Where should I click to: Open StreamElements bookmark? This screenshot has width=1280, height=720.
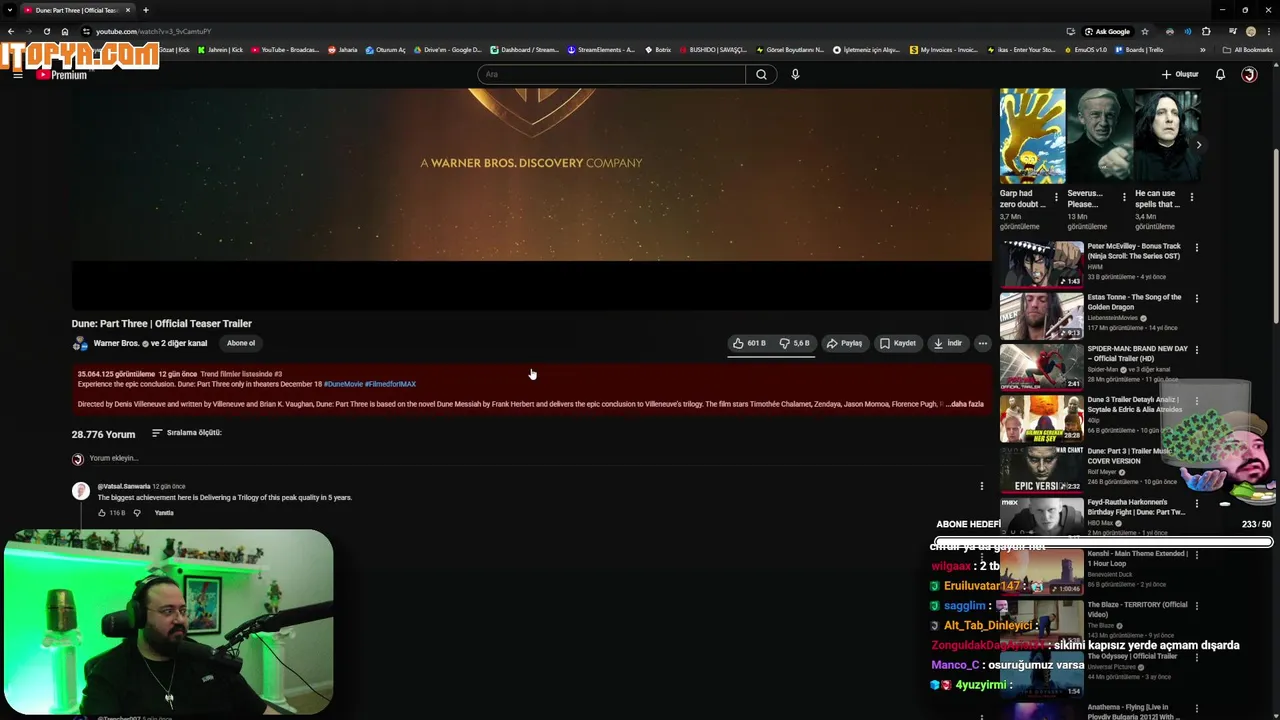coord(600,50)
